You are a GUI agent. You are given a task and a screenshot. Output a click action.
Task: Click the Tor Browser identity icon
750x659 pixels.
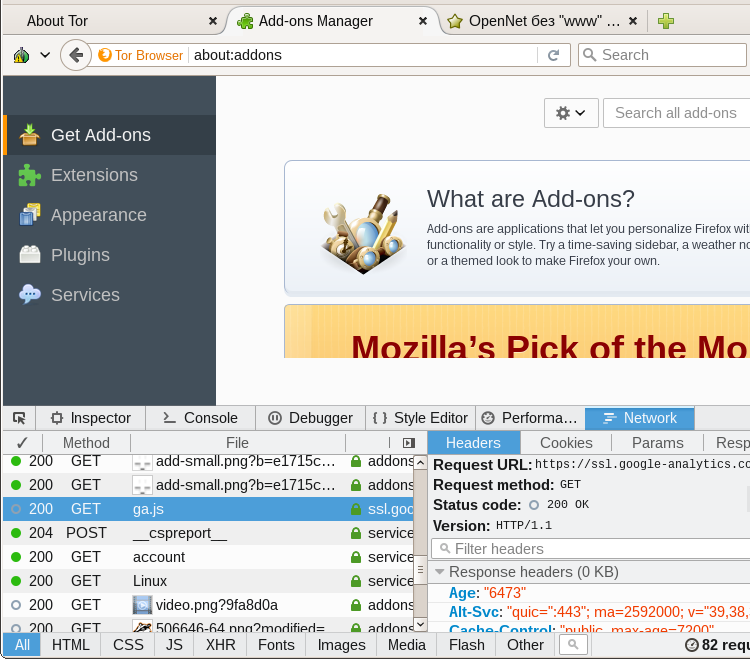pyautogui.click(x=105, y=55)
